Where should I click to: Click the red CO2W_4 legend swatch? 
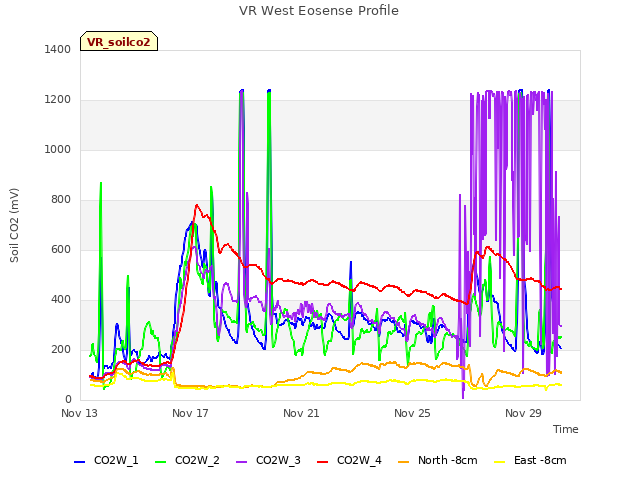point(322,462)
